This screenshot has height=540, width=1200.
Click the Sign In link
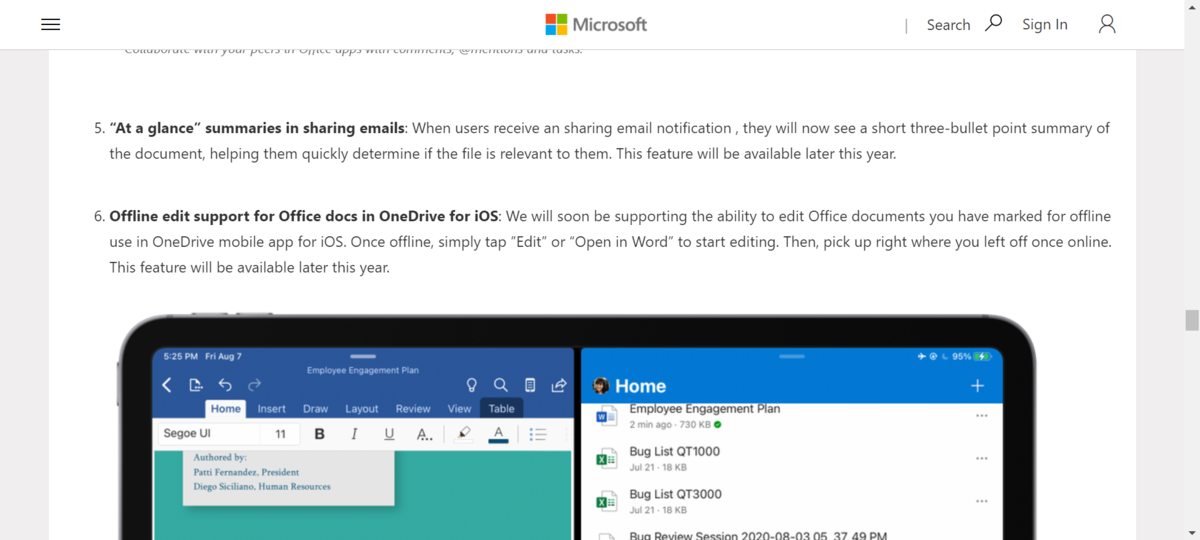pos(1044,25)
